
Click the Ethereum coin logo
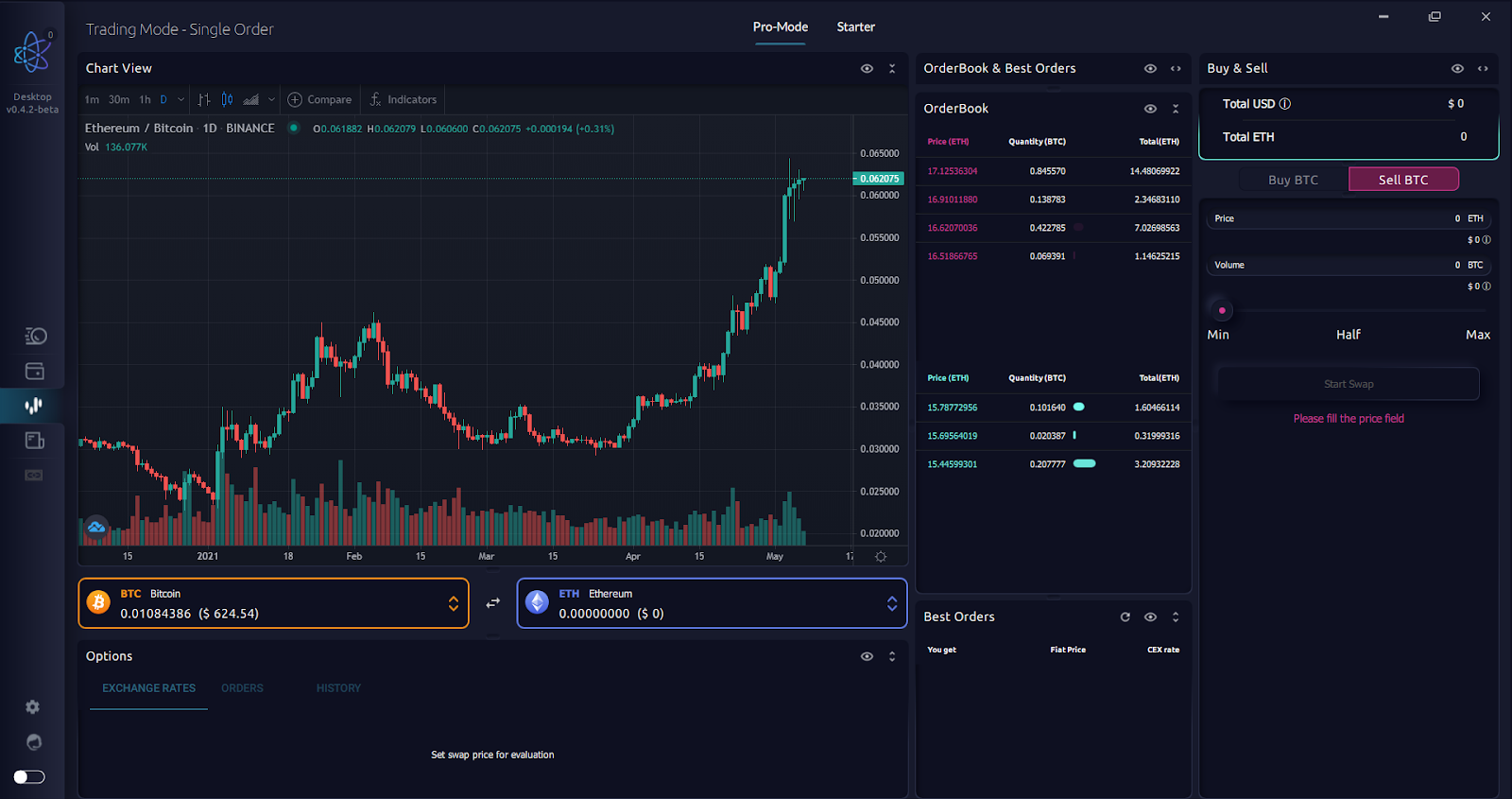click(537, 602)
